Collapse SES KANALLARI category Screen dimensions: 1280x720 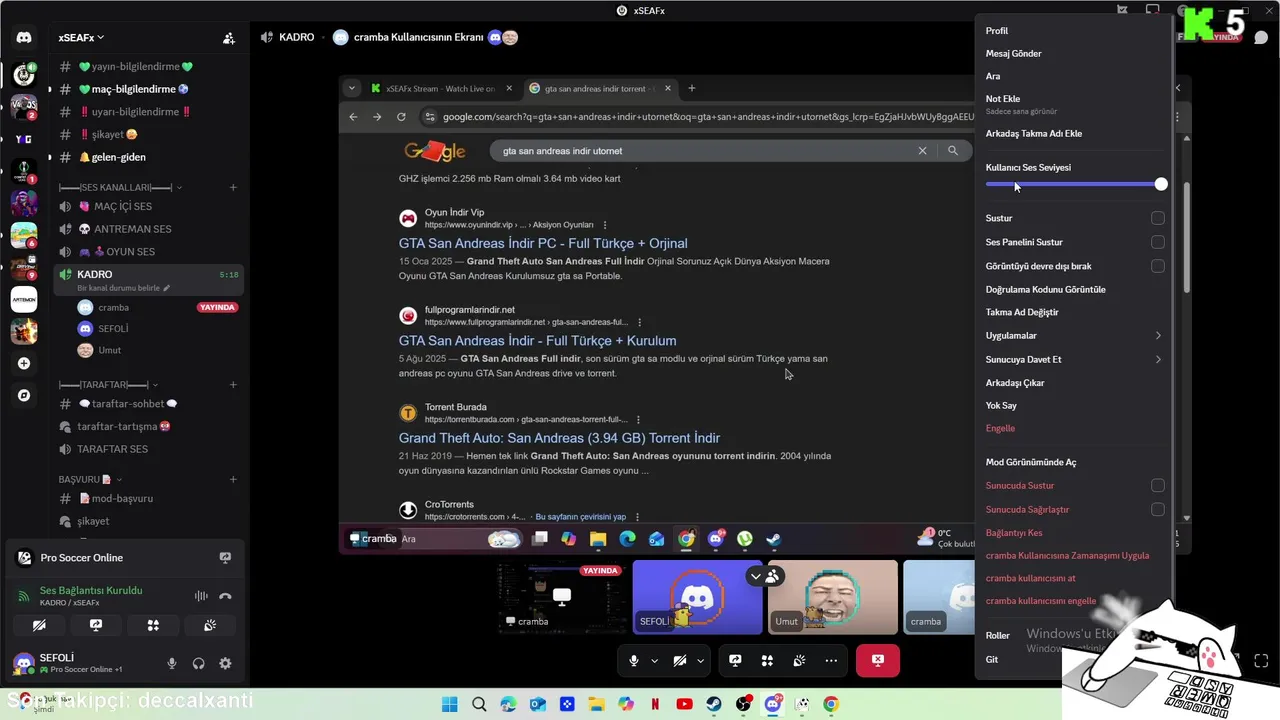click(x=120, y=187)
